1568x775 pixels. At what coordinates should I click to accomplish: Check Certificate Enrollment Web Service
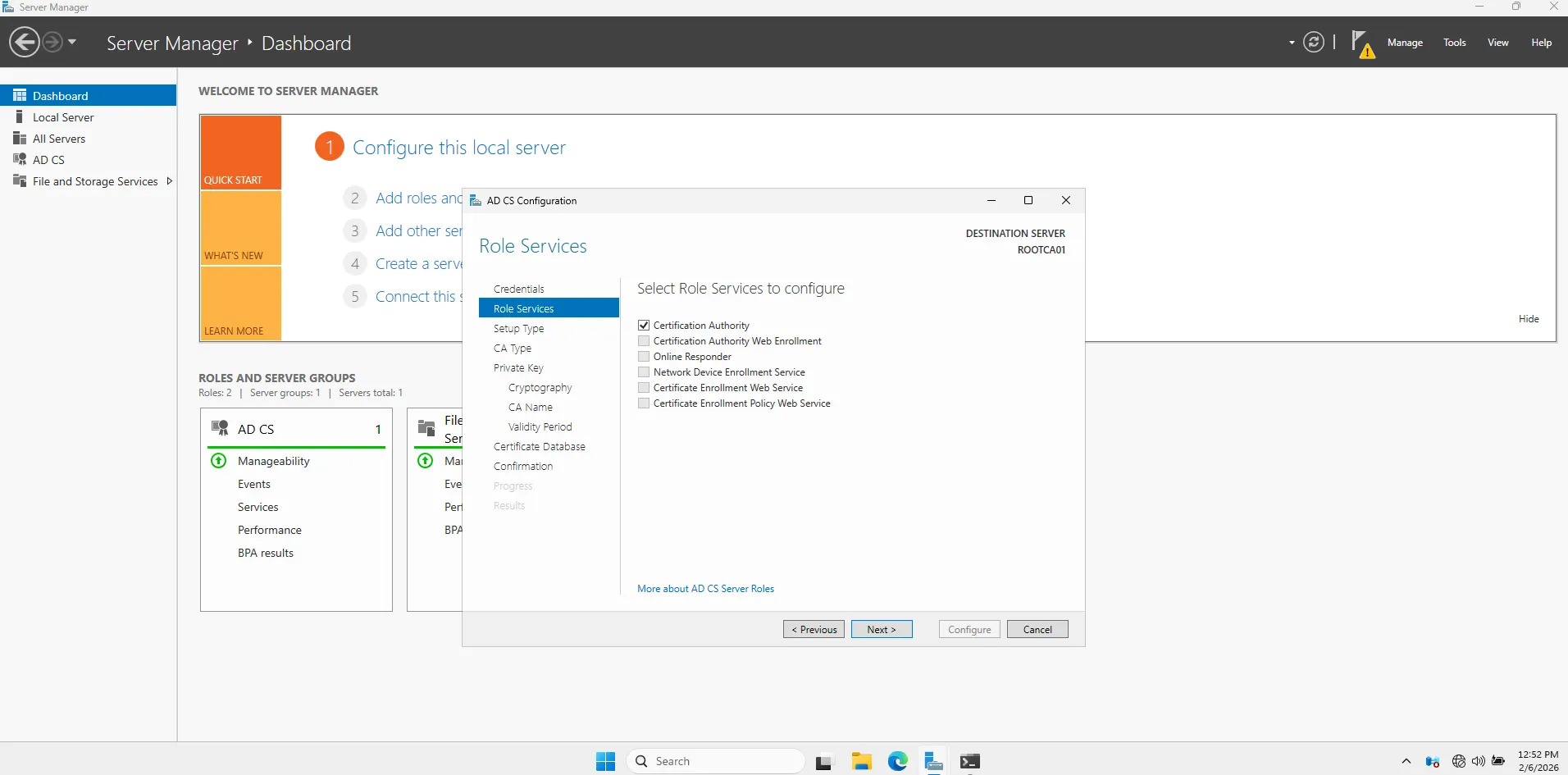(644, 388)
